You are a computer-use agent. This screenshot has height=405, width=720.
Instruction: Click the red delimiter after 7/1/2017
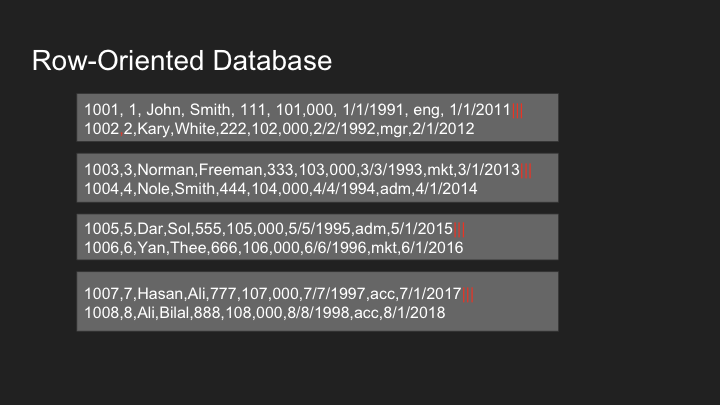point(468,294)
